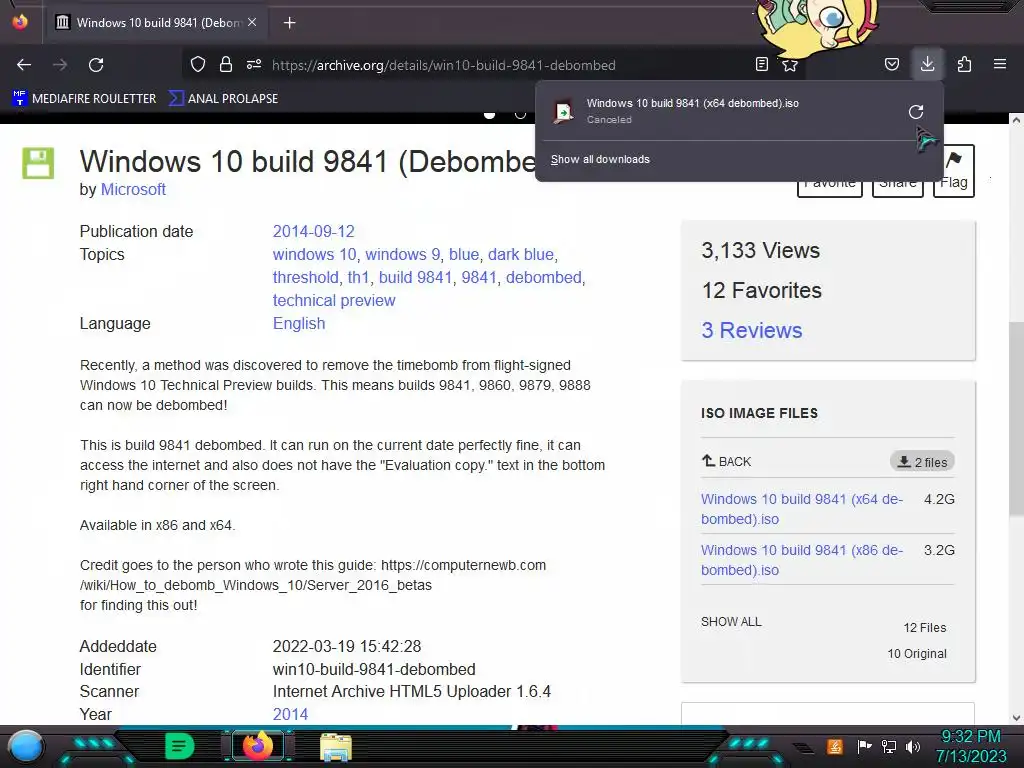
Task: Click the Firefox taskbar icon
Action: [257, 746]
